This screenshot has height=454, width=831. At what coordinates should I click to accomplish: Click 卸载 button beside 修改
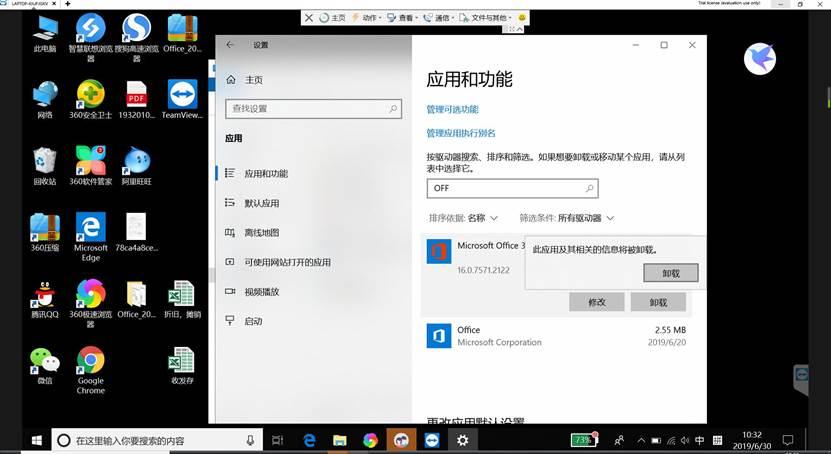[x=658, y=302]
